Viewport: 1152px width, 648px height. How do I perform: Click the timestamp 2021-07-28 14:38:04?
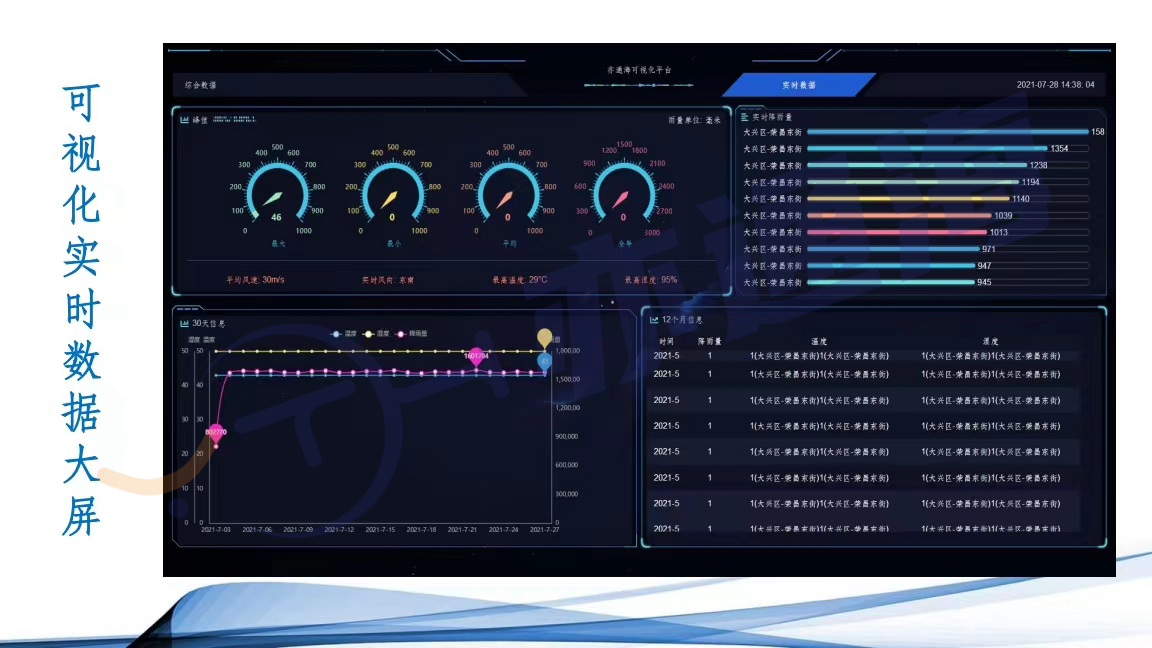pos(1055,84)
